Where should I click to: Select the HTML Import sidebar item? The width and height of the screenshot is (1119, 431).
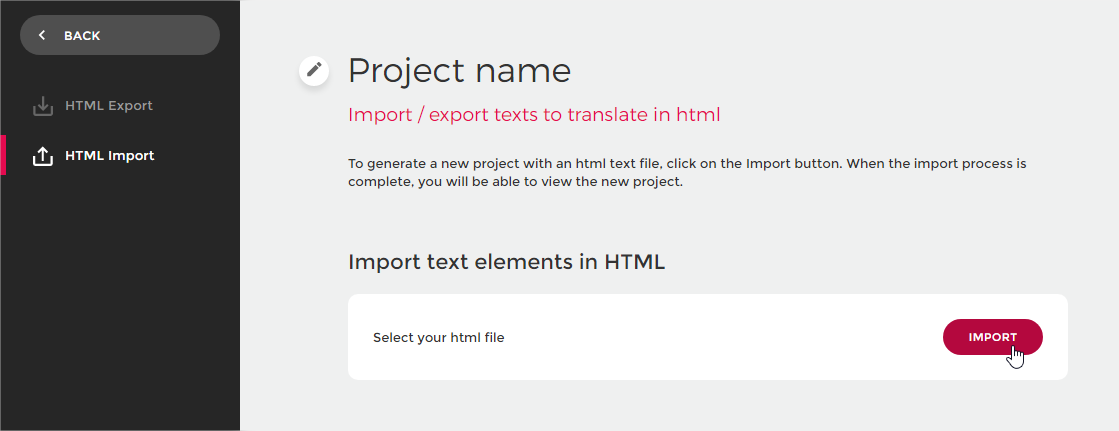[120, 156]
